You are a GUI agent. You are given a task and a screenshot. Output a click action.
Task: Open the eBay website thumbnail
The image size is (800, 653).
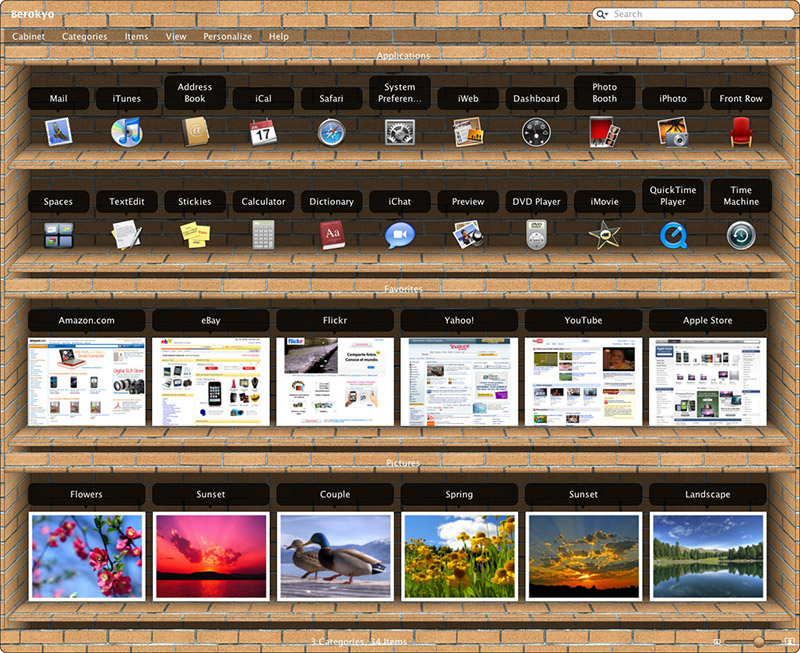pyautogui.click(x=211, y=382)
